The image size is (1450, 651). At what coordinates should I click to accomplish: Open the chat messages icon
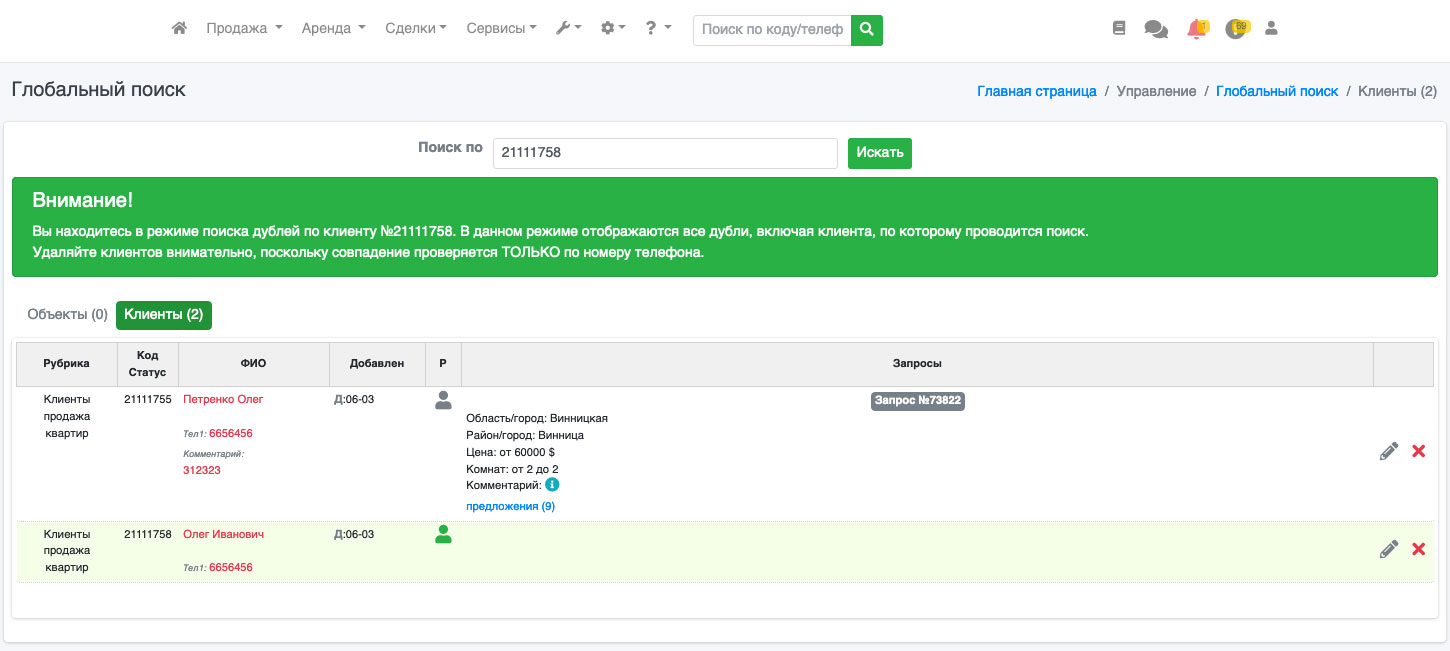pyautogui.click(x=1156, y=30)
